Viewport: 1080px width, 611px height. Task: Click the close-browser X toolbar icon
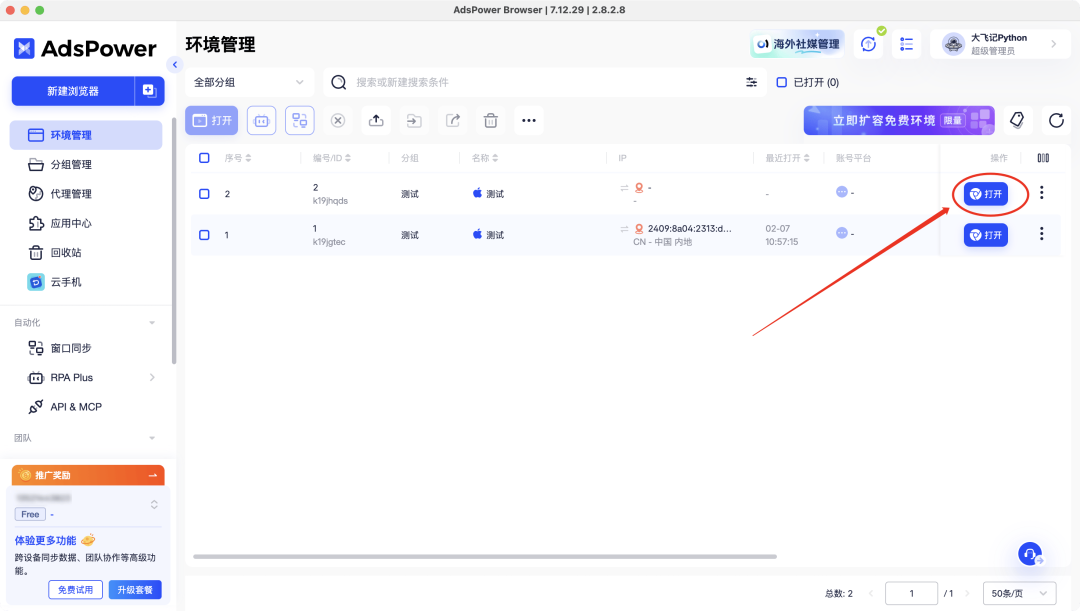point(338,121)
